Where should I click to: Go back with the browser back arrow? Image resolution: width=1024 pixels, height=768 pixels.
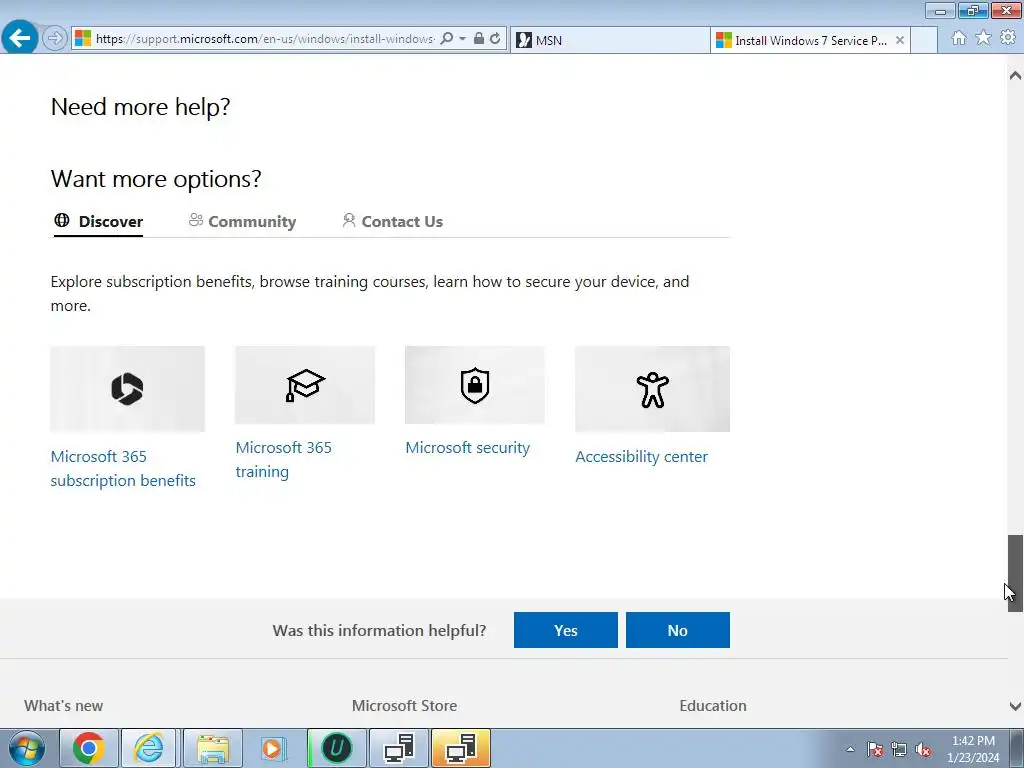20,37
